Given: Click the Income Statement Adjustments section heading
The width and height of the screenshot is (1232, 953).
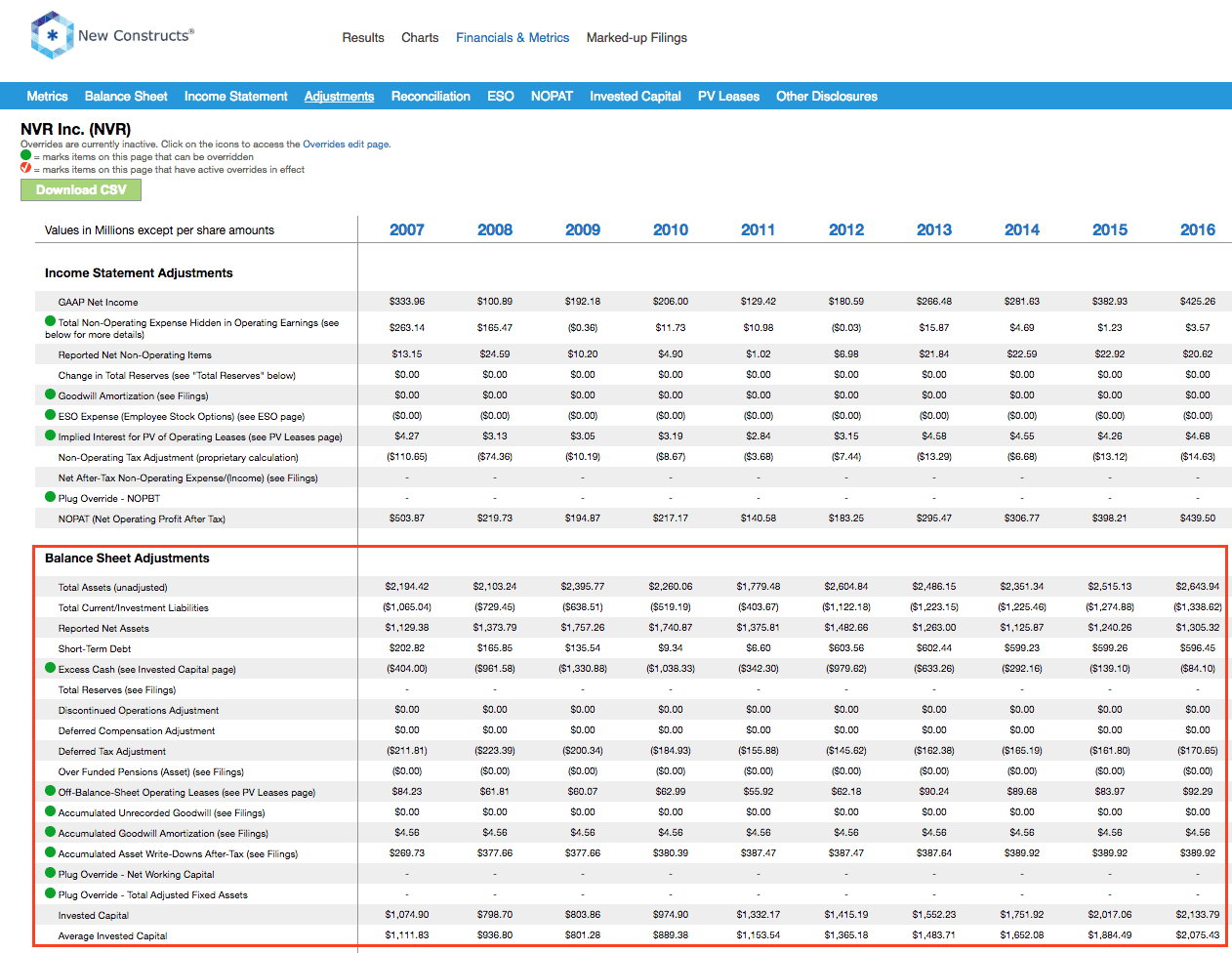Looking at the screenshot, I should pyautogui.click(x=139, y=273).
